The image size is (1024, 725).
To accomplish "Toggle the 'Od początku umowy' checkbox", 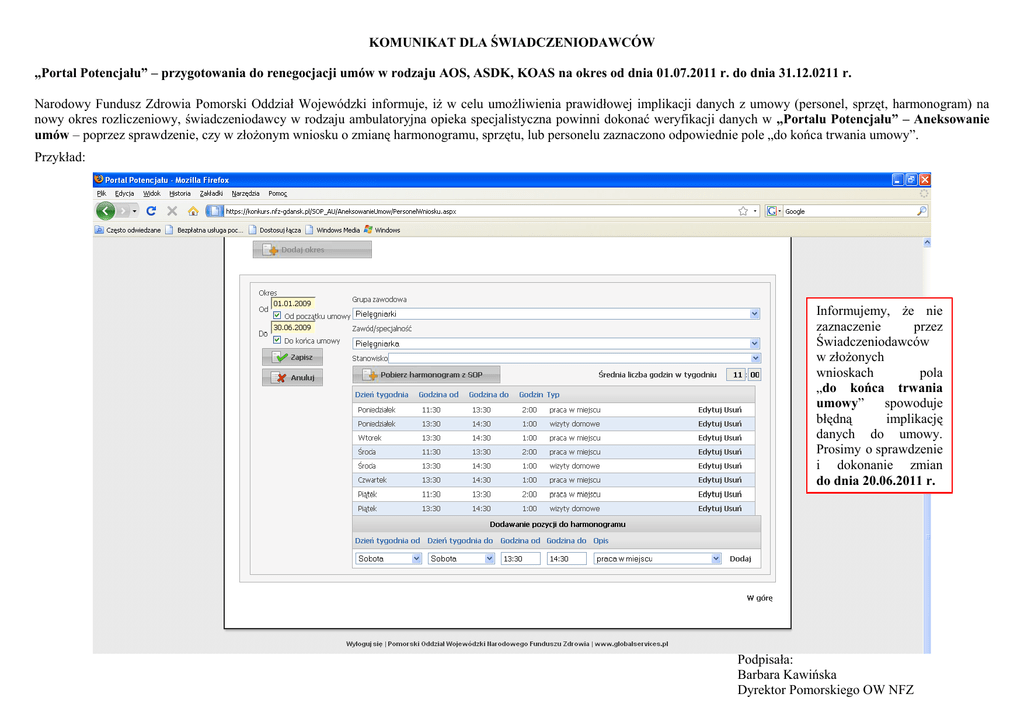I will click(x=277, y=316).
